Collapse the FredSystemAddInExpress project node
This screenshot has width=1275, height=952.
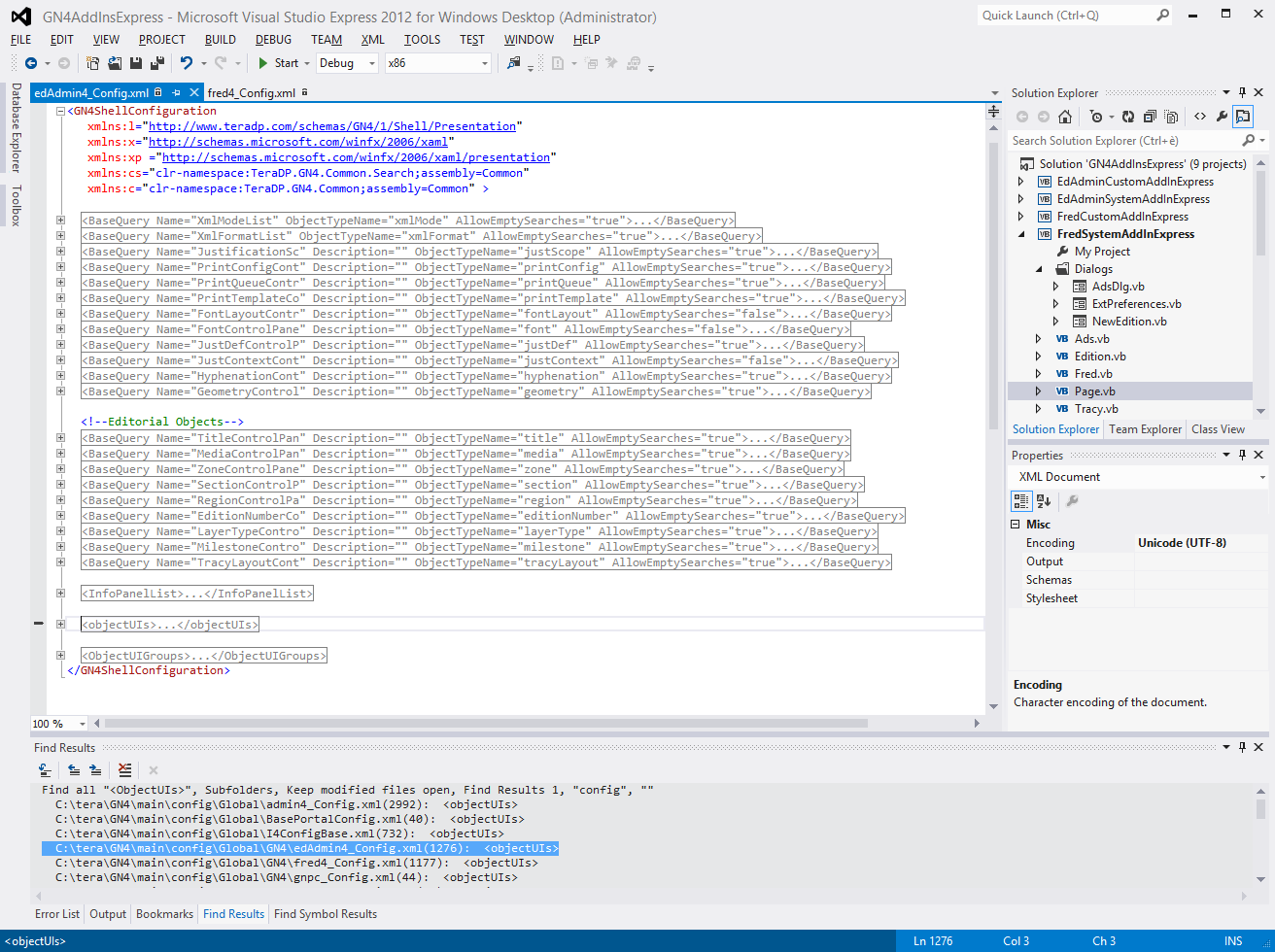(1021, 234)
